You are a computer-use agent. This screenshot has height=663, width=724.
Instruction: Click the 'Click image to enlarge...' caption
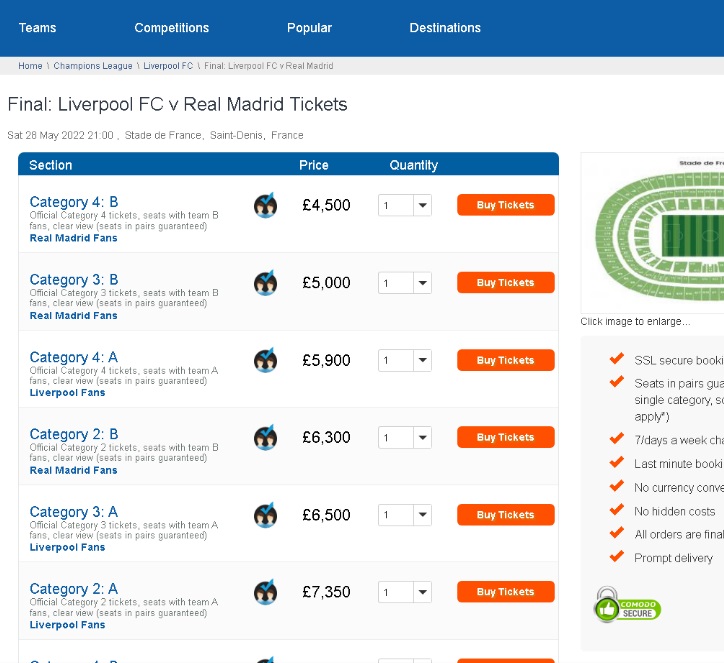pyautogui.click(x=635, y=321)
